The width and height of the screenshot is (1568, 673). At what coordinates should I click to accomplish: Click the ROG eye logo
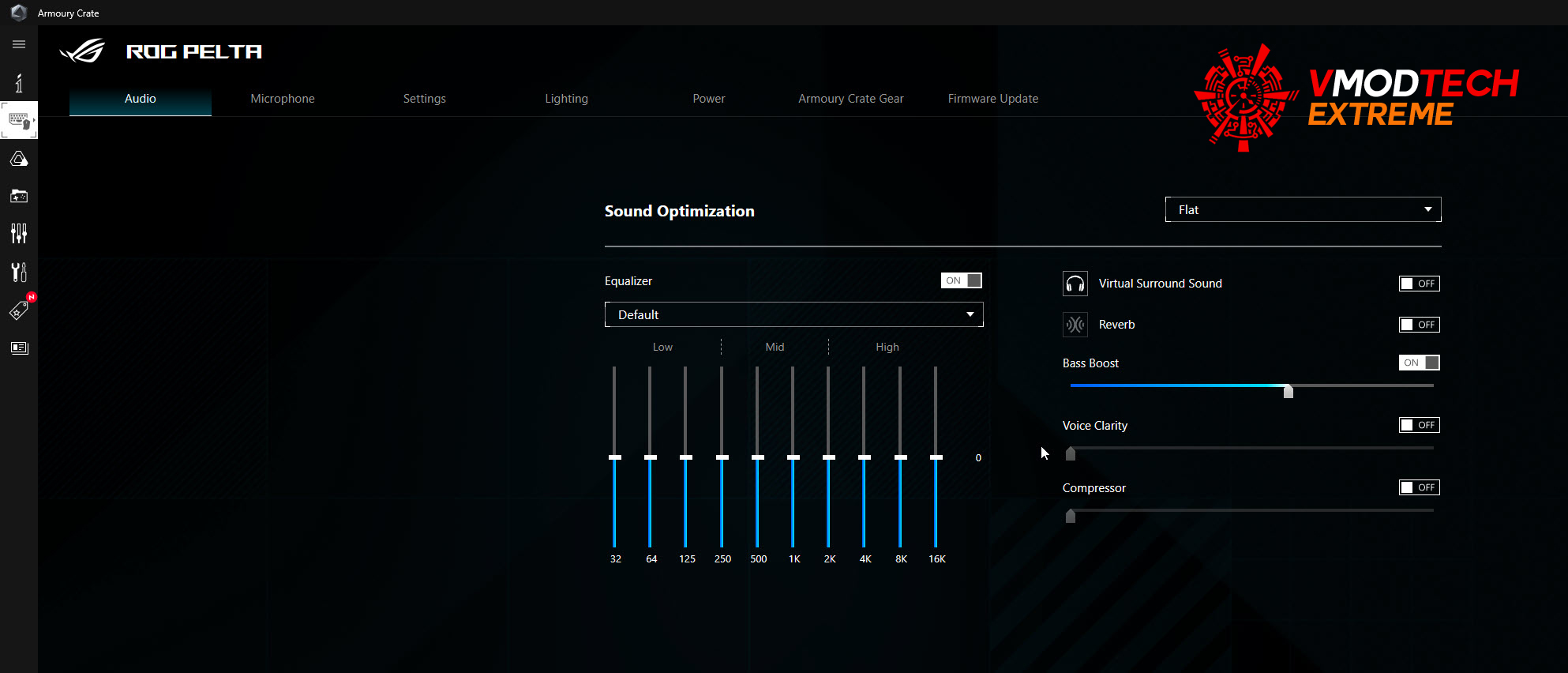click(82, 51)
